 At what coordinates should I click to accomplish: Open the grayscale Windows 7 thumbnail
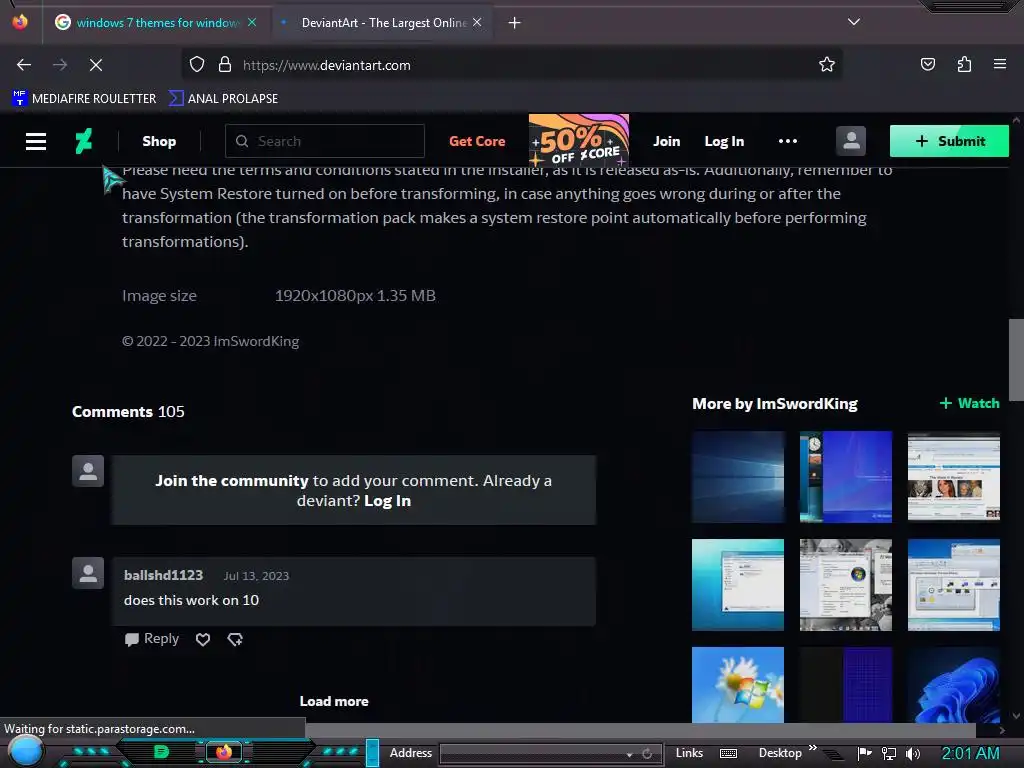(x=846, y=585)
